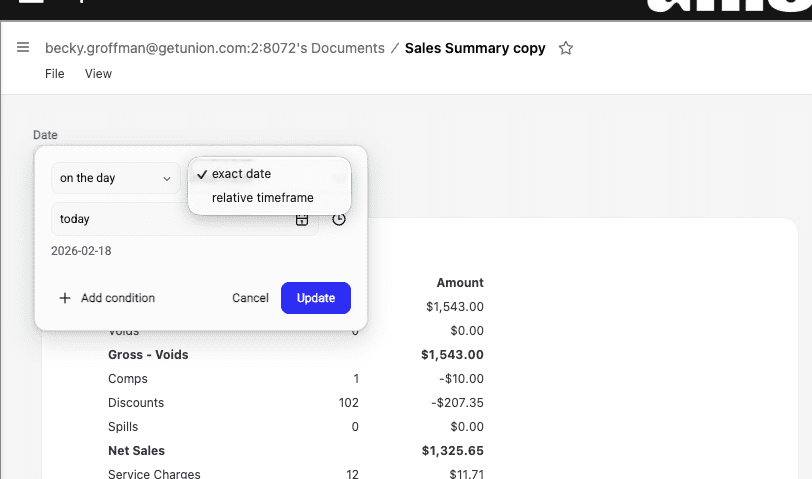Open the calendar date picker icon

pyautogui.click(x=302, y=219)
